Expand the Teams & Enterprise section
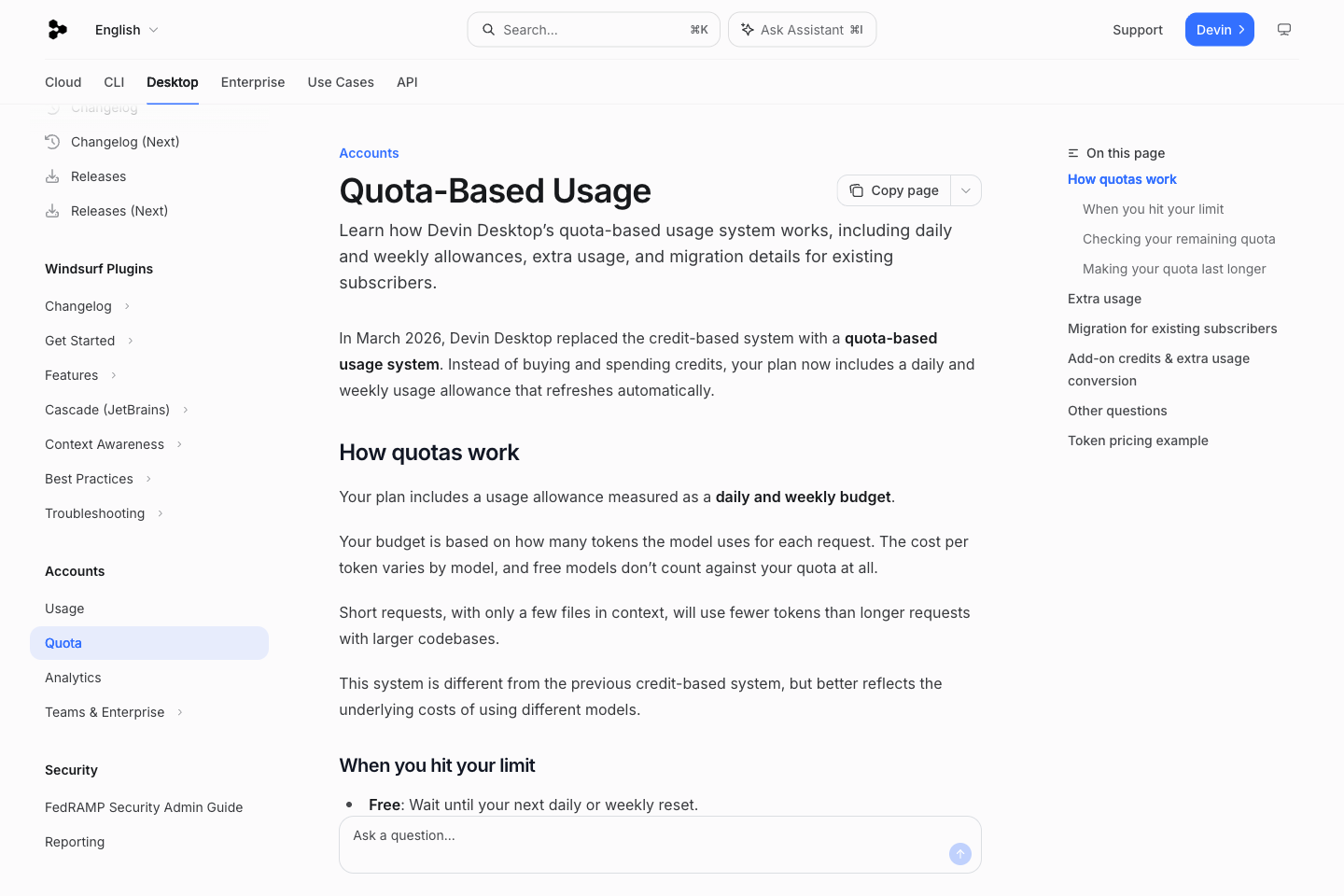This screenshot has height=896, width=1344. pyautogui.click(x=180, y=712)
